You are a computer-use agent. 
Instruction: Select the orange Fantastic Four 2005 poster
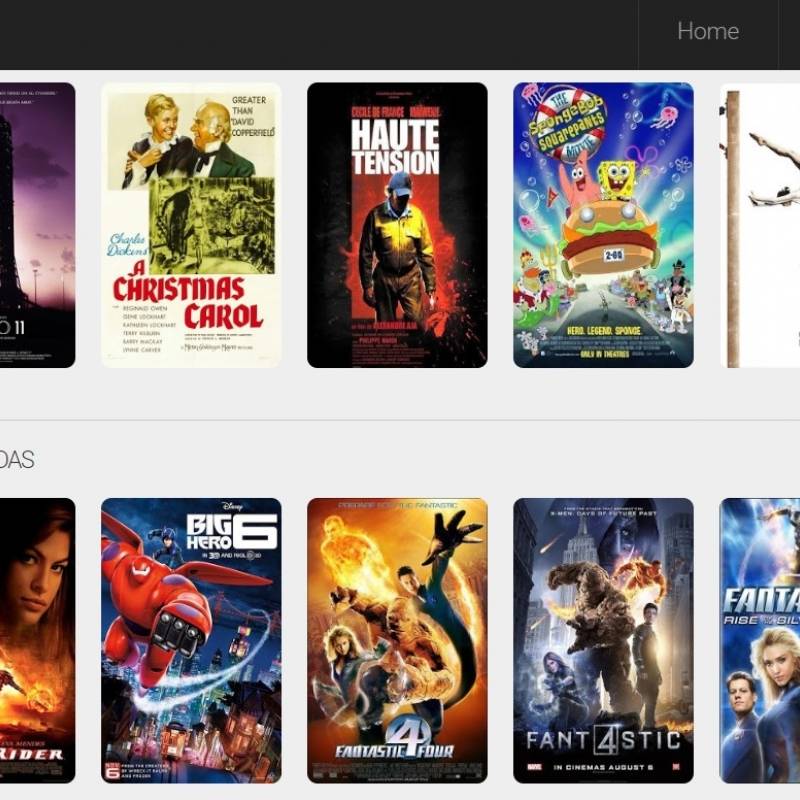coord(397,640)
